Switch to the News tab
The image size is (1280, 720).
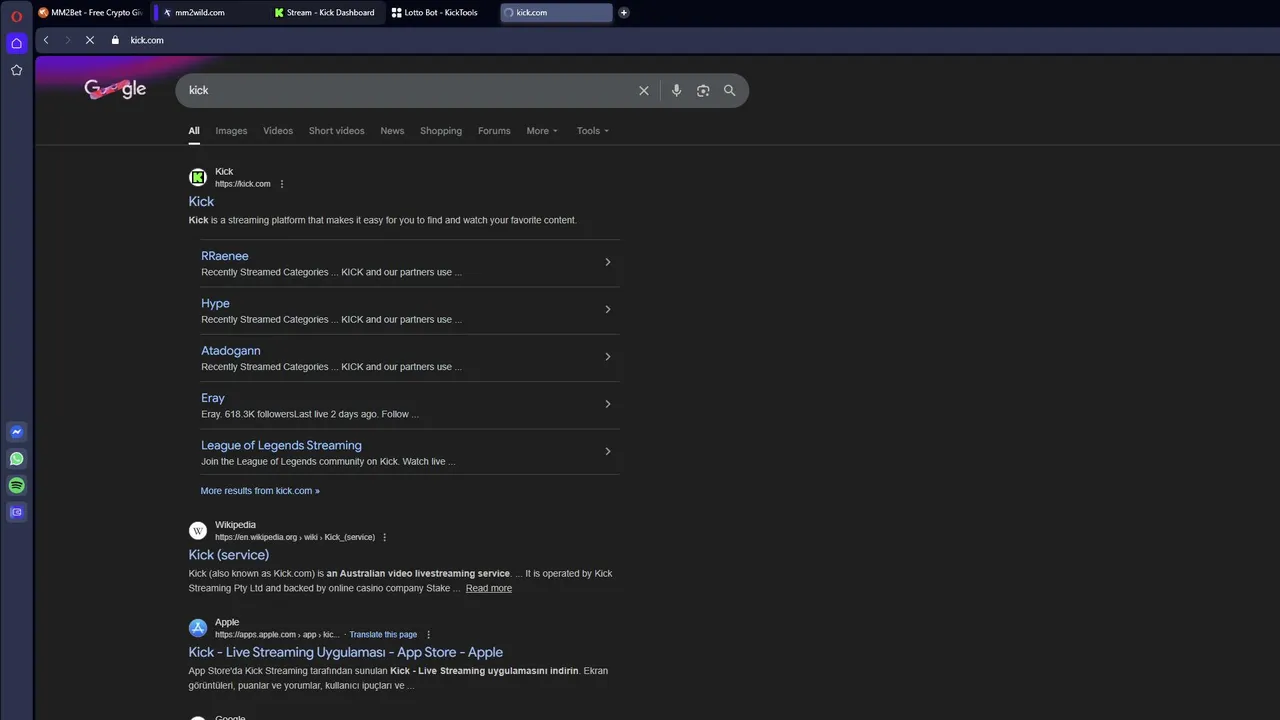click(392, 131)
